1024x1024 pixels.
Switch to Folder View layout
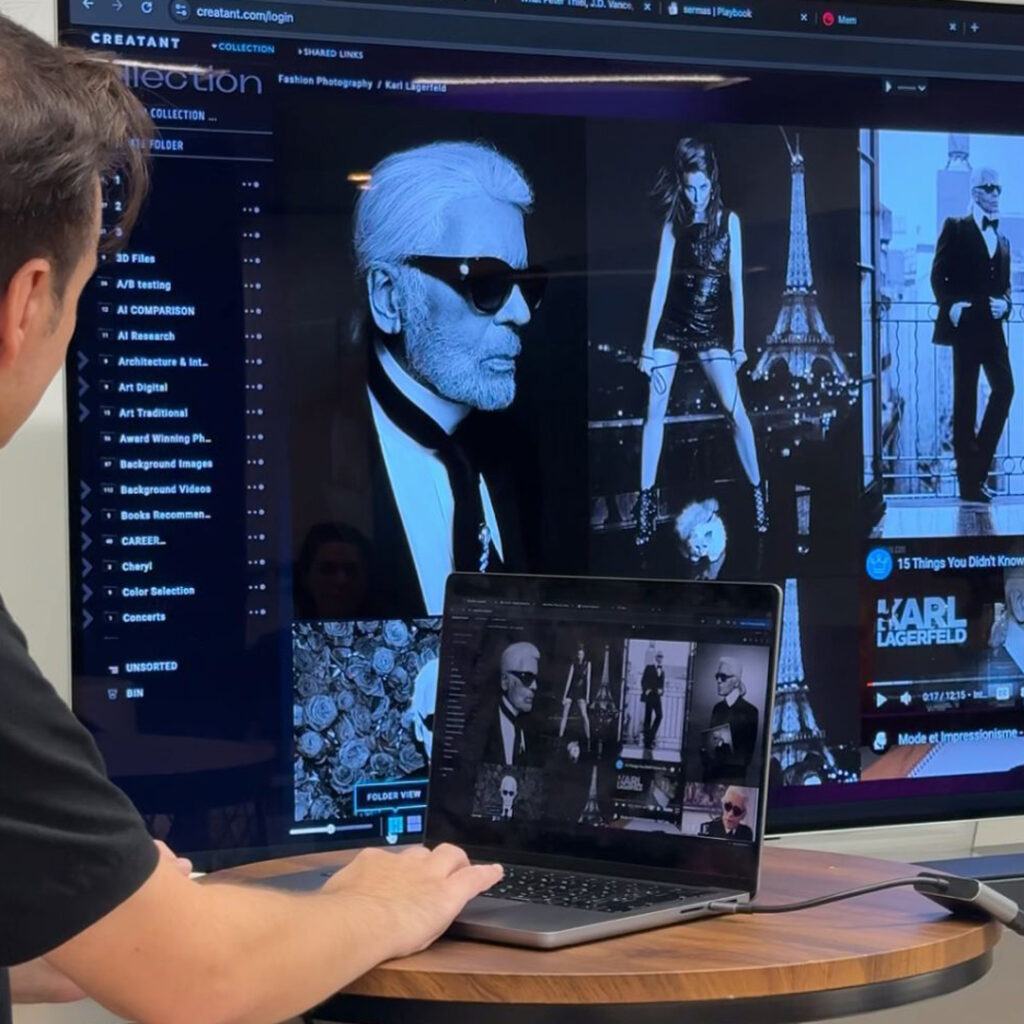(x=394, y=824)
